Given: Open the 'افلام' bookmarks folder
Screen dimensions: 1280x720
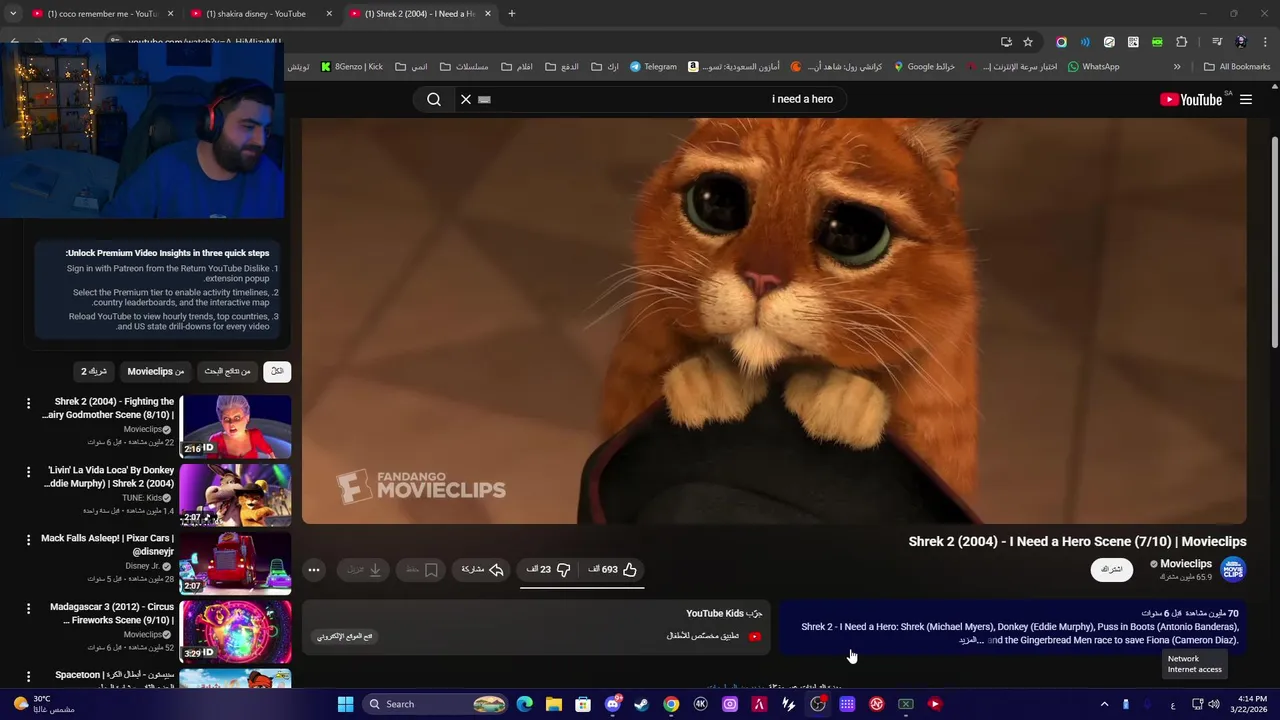Looking at the screenshot, I should click(517, 67).
